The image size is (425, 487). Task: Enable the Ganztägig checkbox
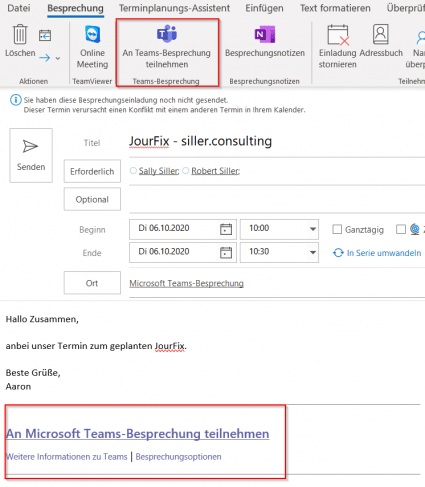coord(337,229)
